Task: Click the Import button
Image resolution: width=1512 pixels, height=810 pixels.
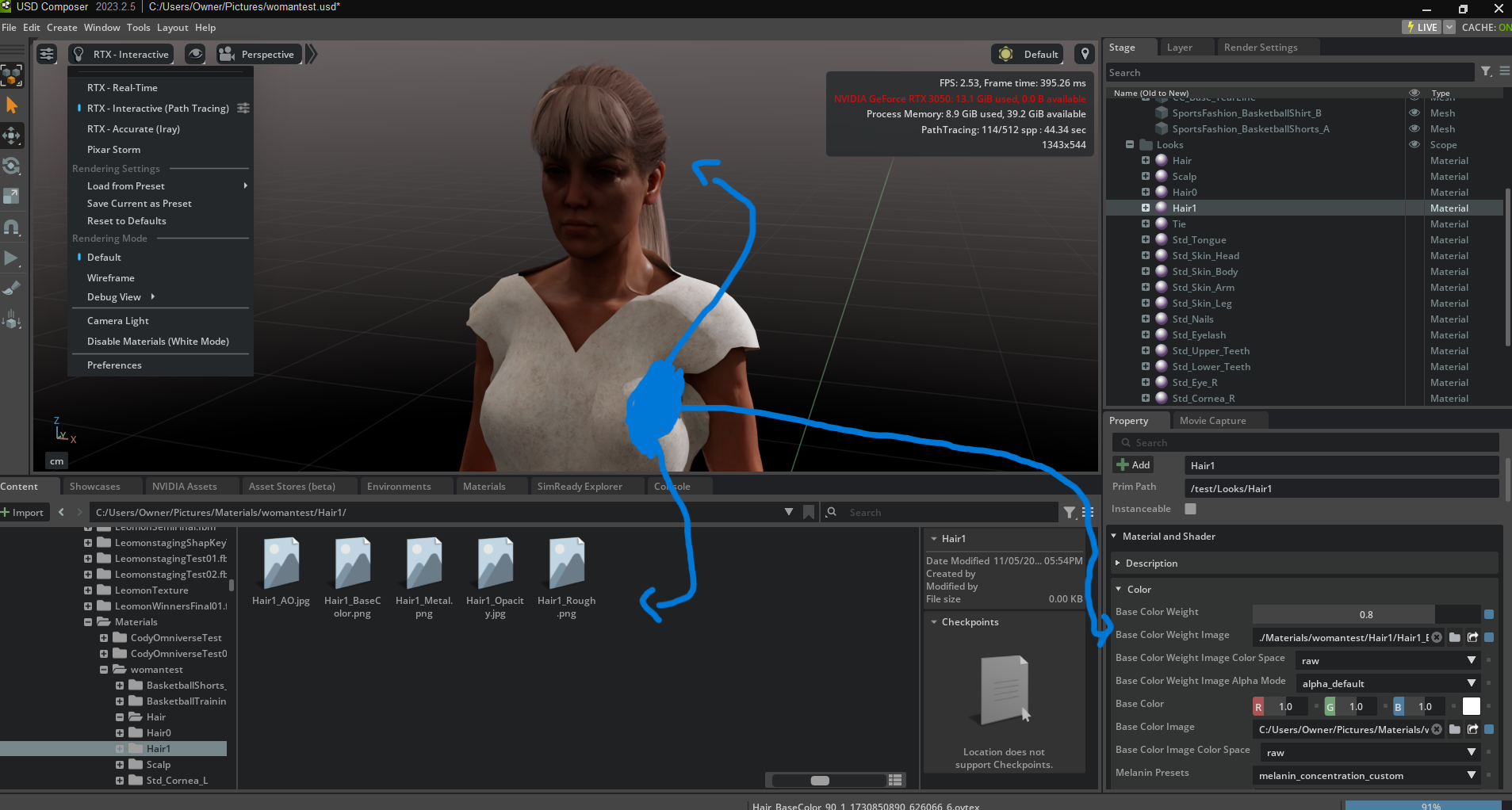Action: tap(23, 512)
